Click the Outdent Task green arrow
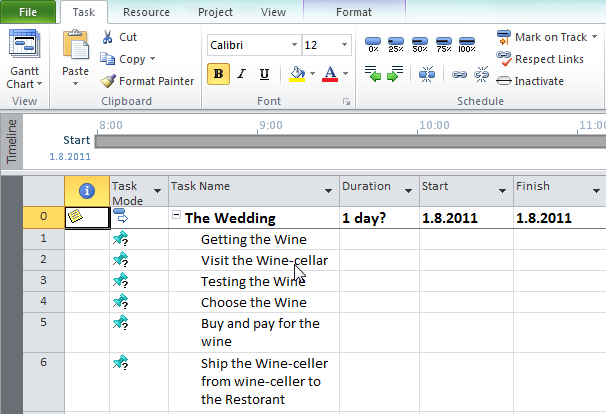Image resolution: width=606 pixels, height=414 pixels. (373, 74)
